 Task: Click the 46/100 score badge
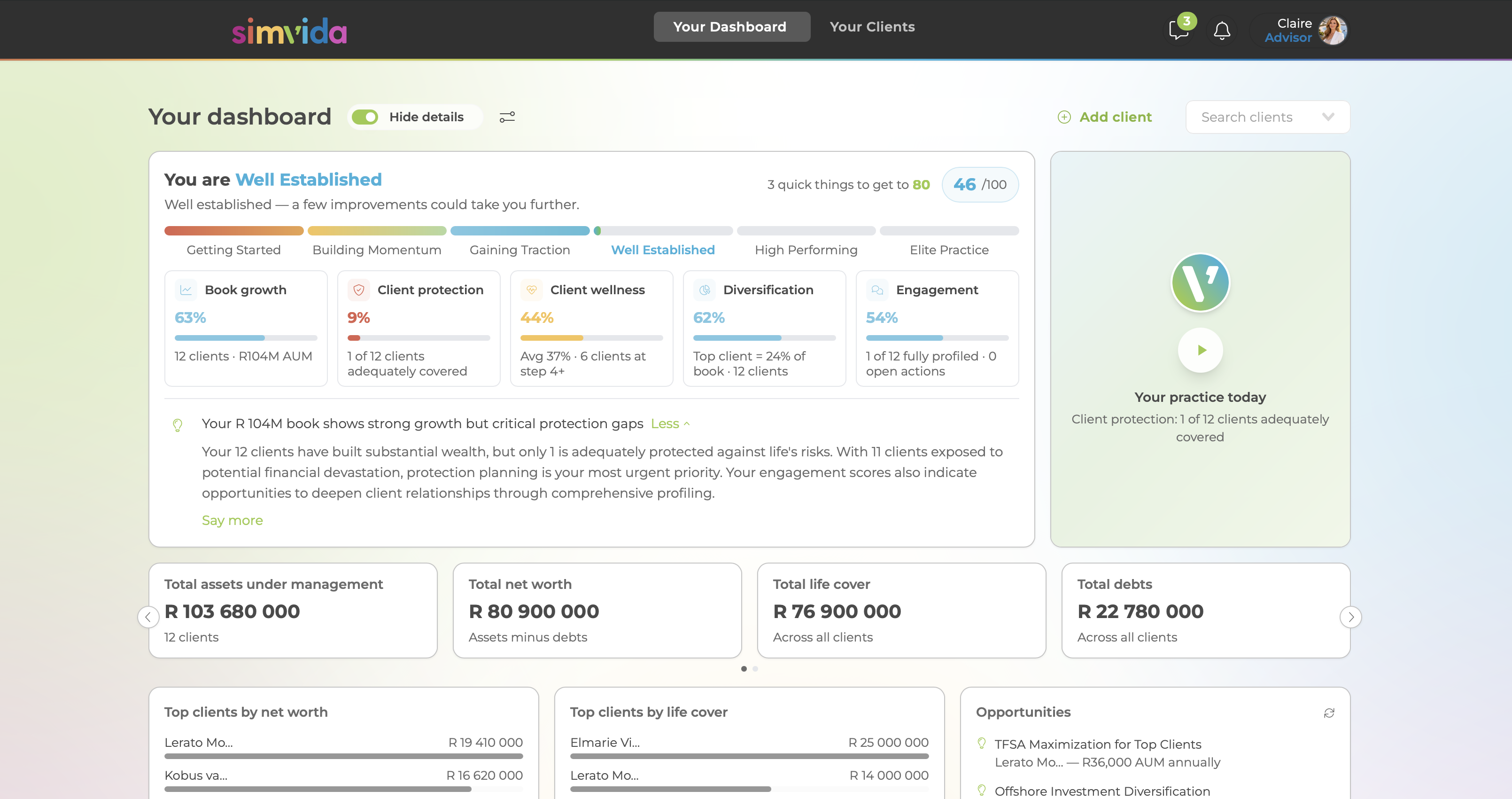[980, 184]
